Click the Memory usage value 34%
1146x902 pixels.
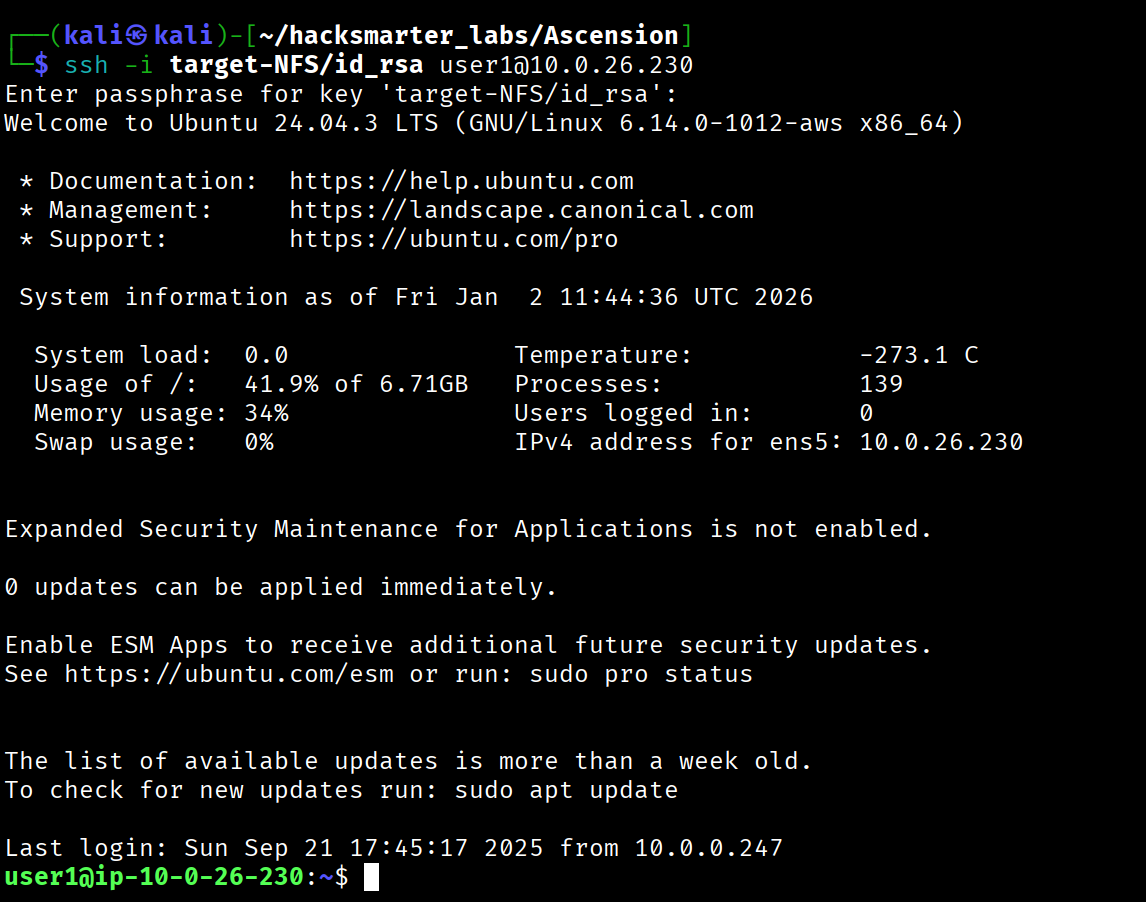pos(266,413)
